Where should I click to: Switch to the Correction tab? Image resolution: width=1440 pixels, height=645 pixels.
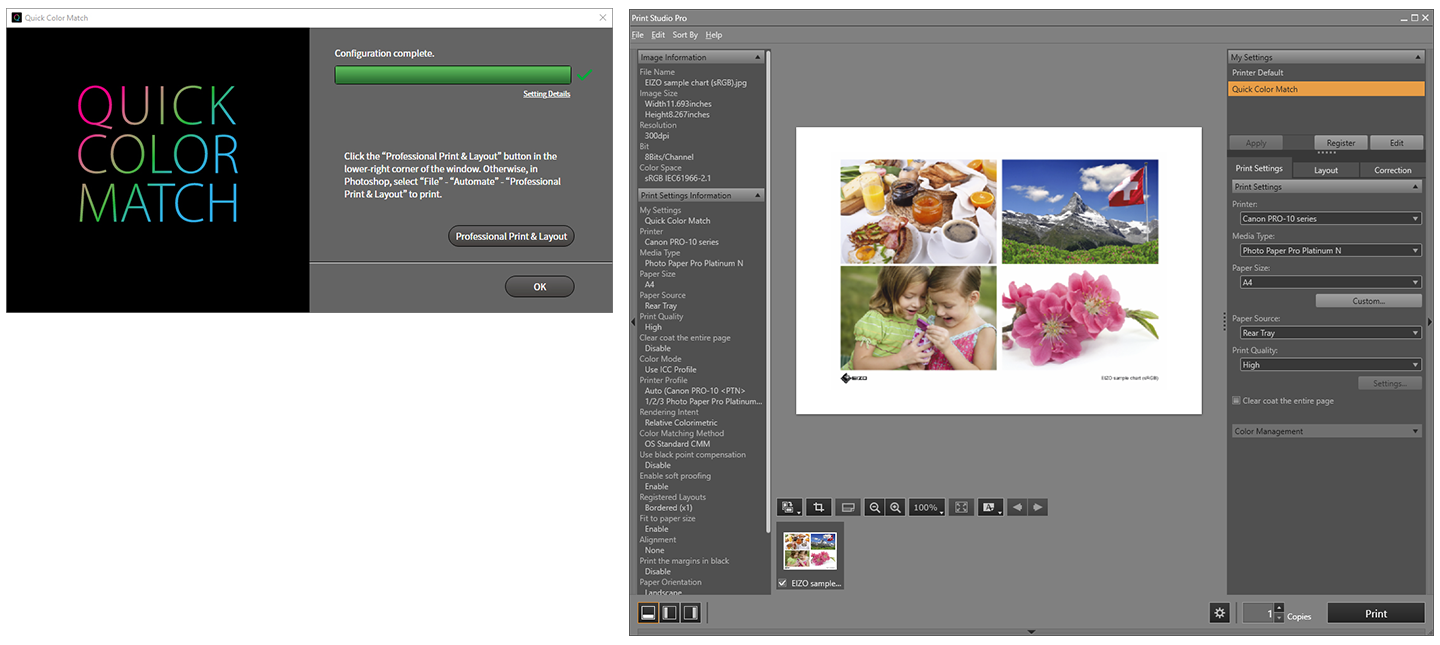point(1392,170)
